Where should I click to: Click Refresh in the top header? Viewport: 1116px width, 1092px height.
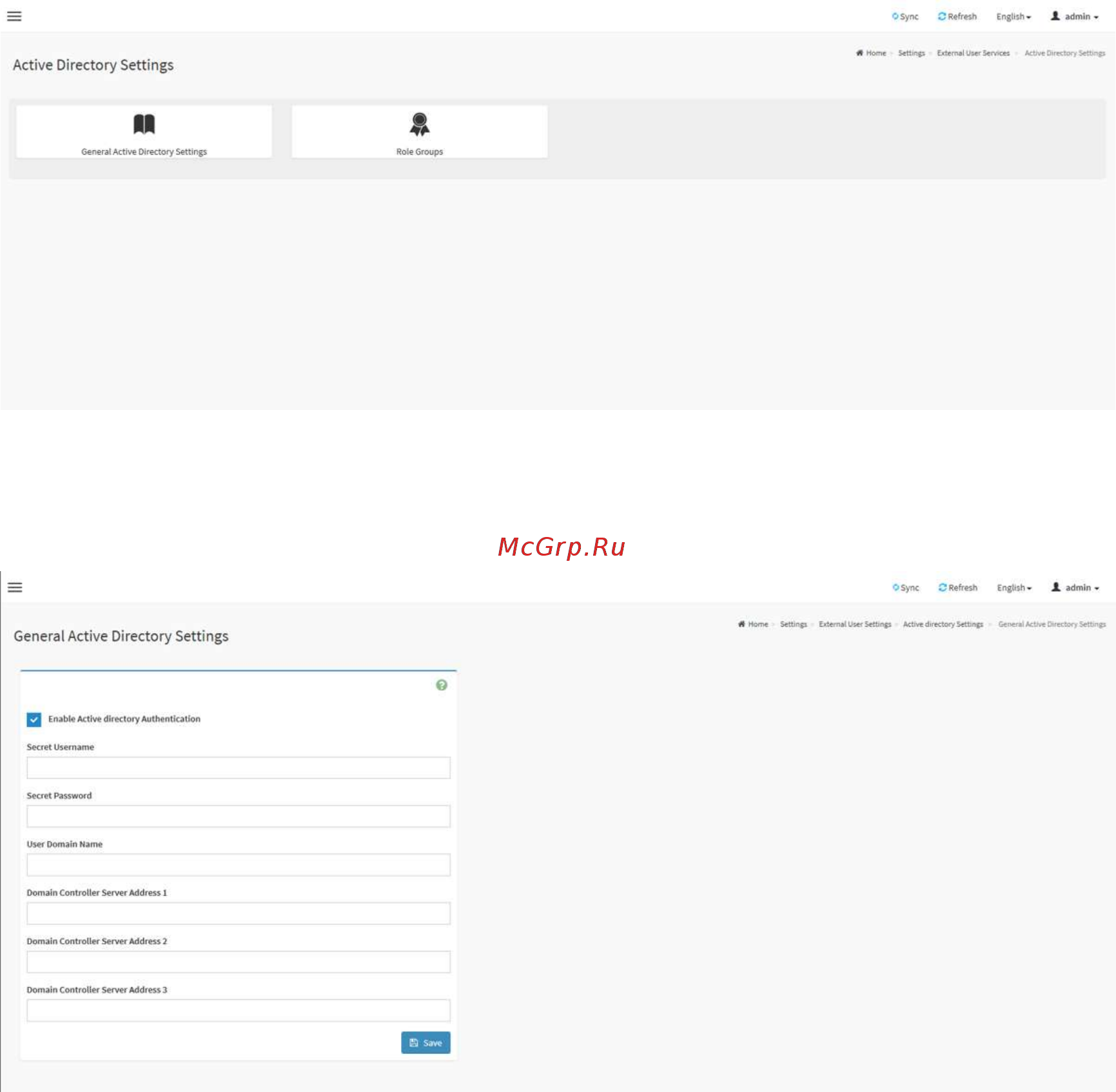coord(957,17)
